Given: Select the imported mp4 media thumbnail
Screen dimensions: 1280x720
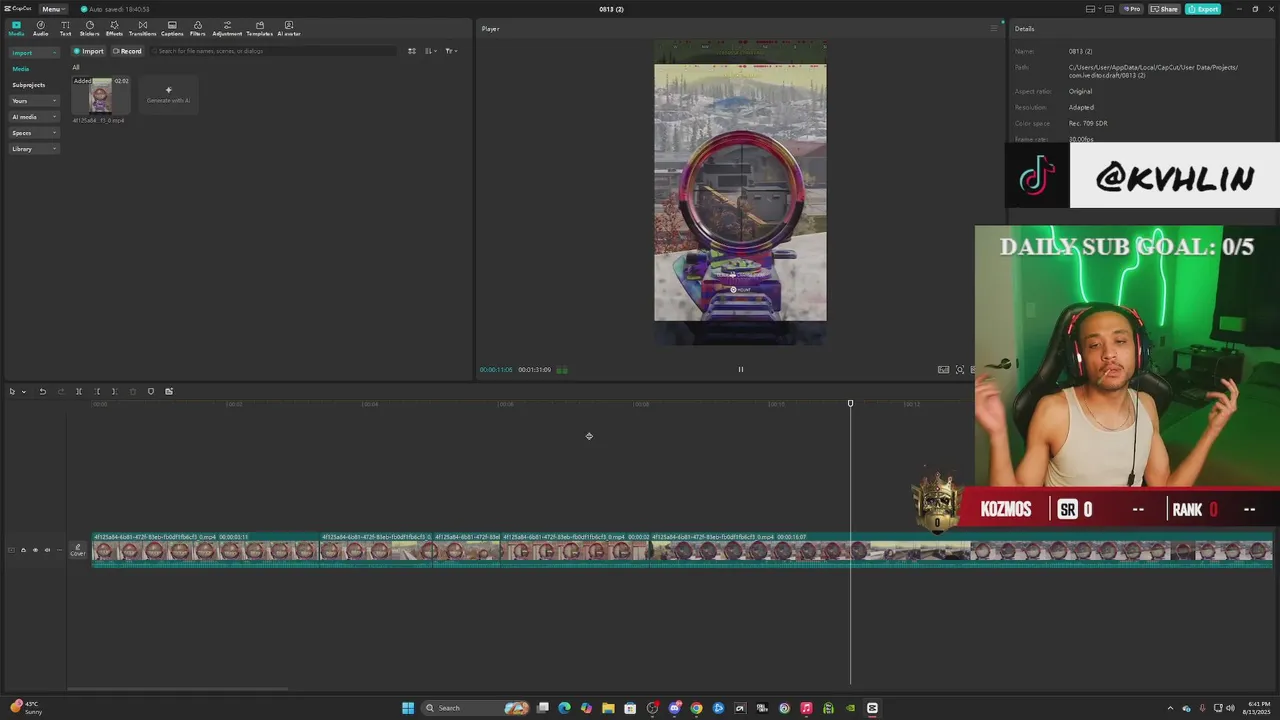Looking at the screenshot, I should click(100, 97).
